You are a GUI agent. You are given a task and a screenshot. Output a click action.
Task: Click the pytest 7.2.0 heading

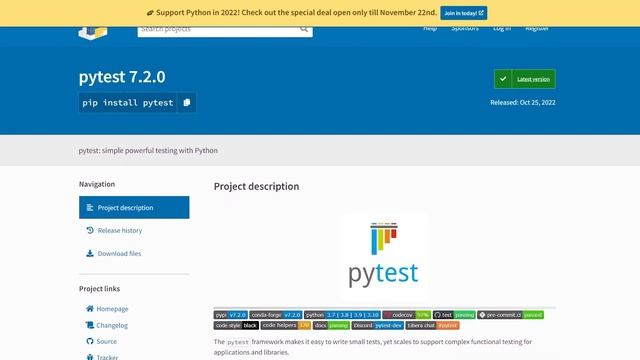pyautogui.click(x=122, y=77)
